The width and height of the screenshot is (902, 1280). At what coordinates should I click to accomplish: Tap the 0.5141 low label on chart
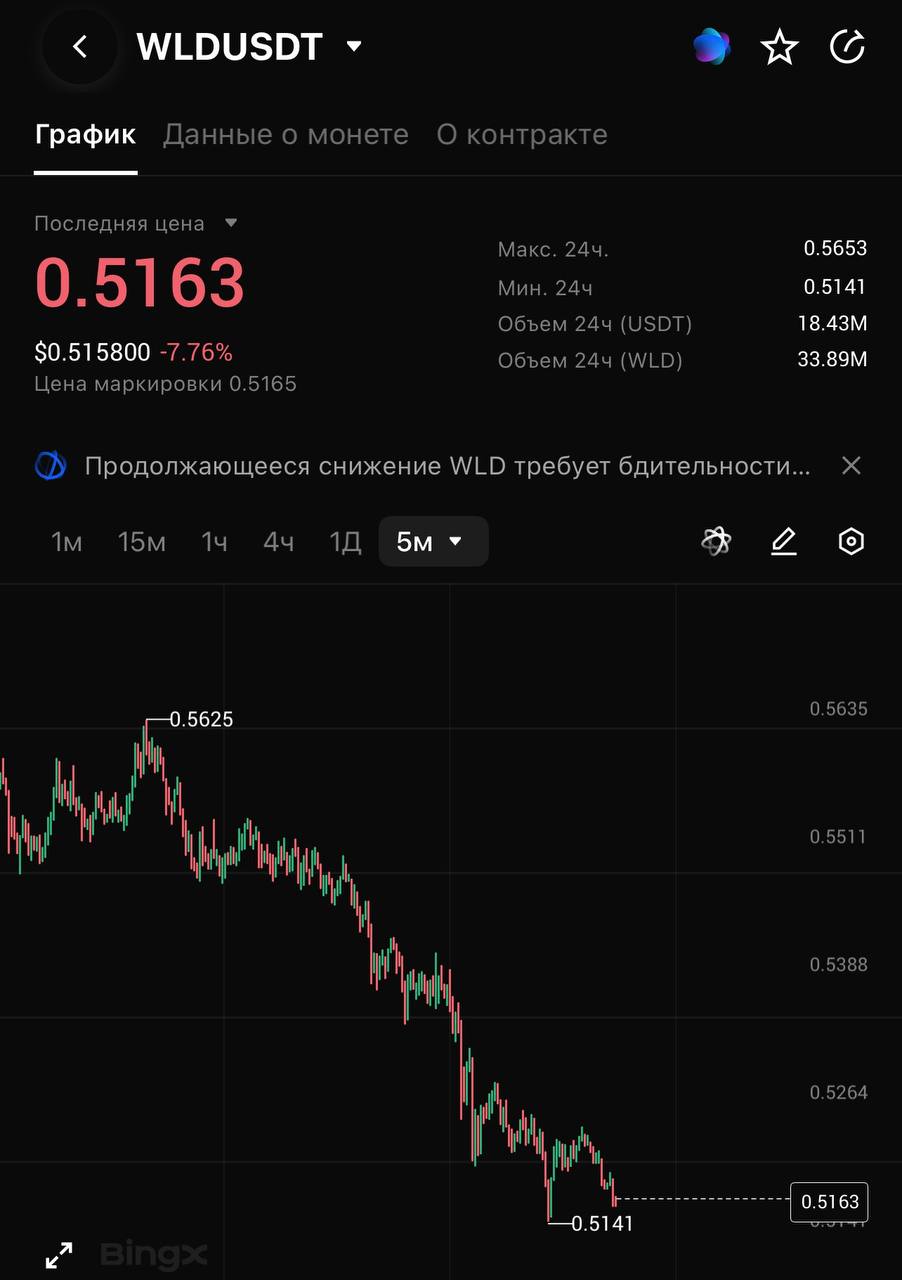tap(602, 1223)
